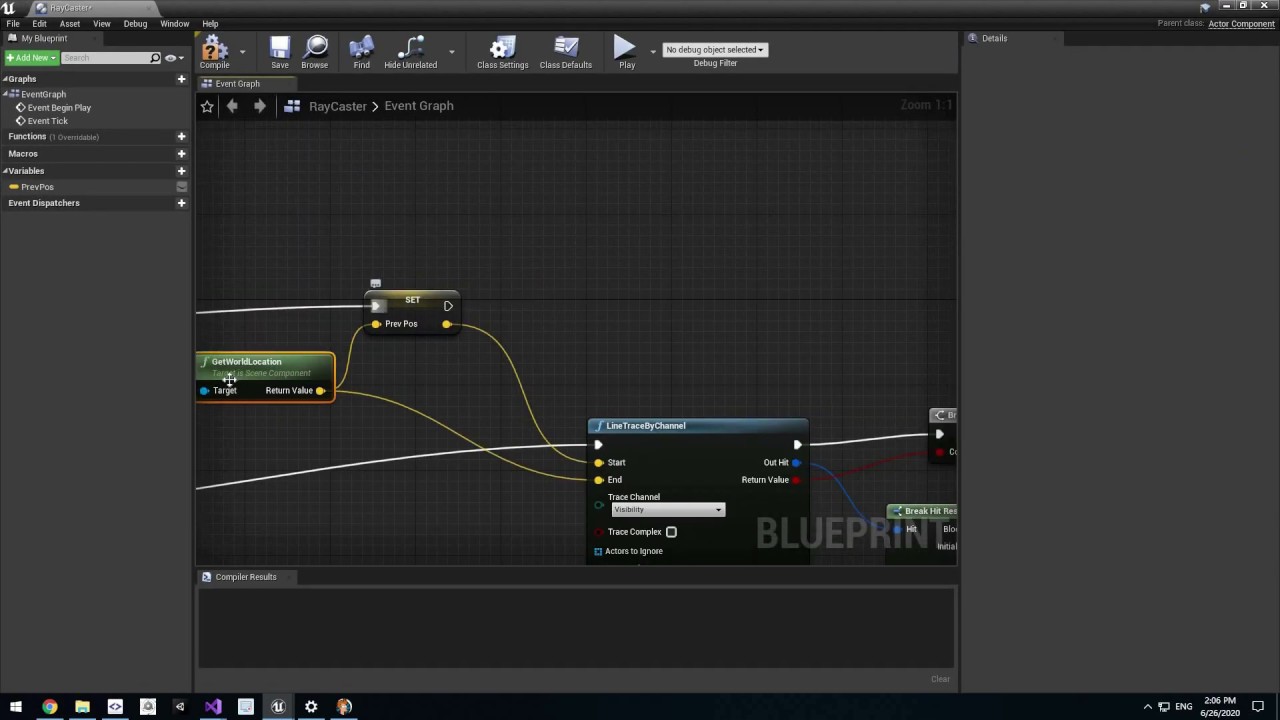Add a new variable with plus

pos(181,171)
